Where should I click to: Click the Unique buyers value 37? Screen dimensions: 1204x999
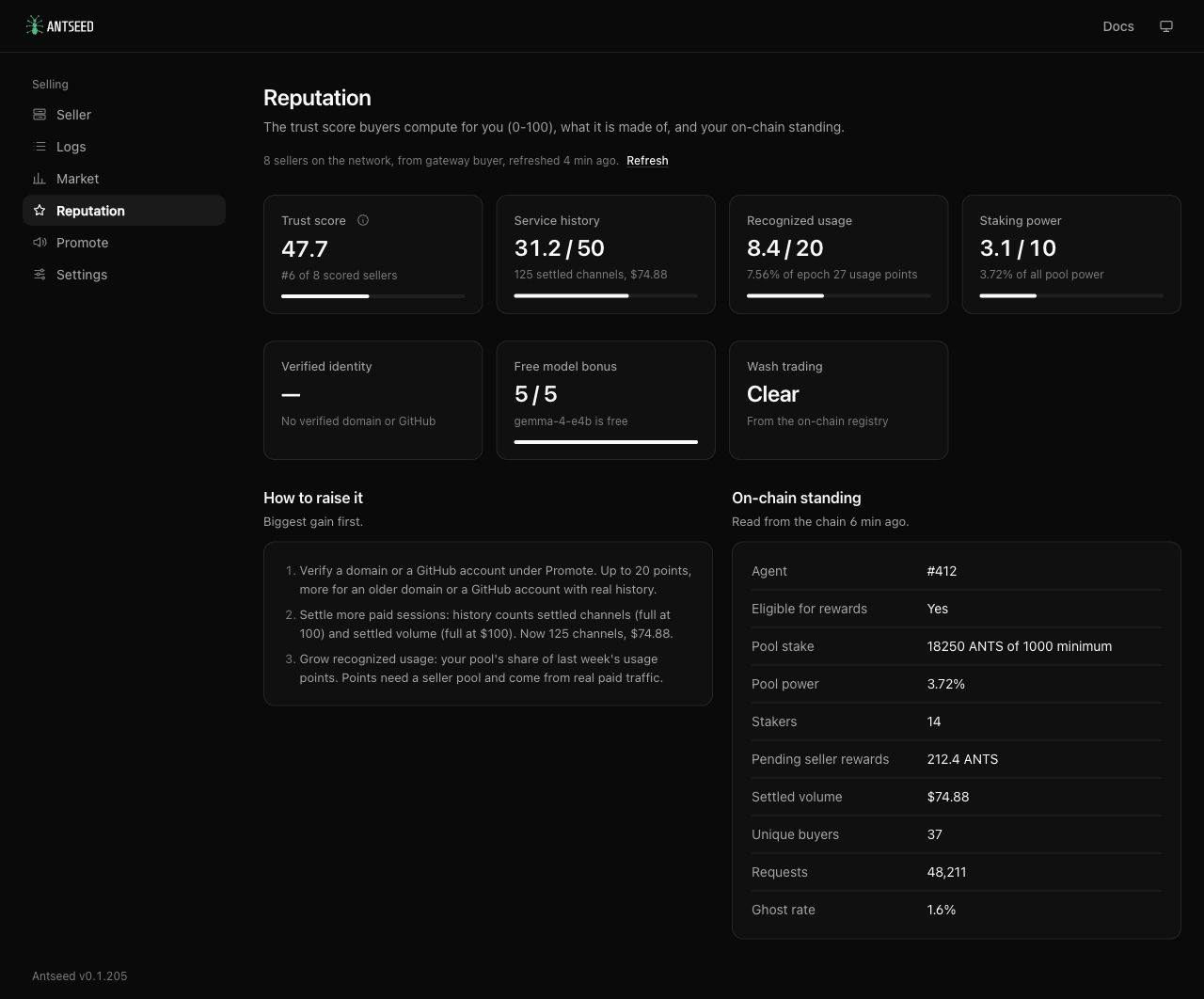(x=934, y=834)
